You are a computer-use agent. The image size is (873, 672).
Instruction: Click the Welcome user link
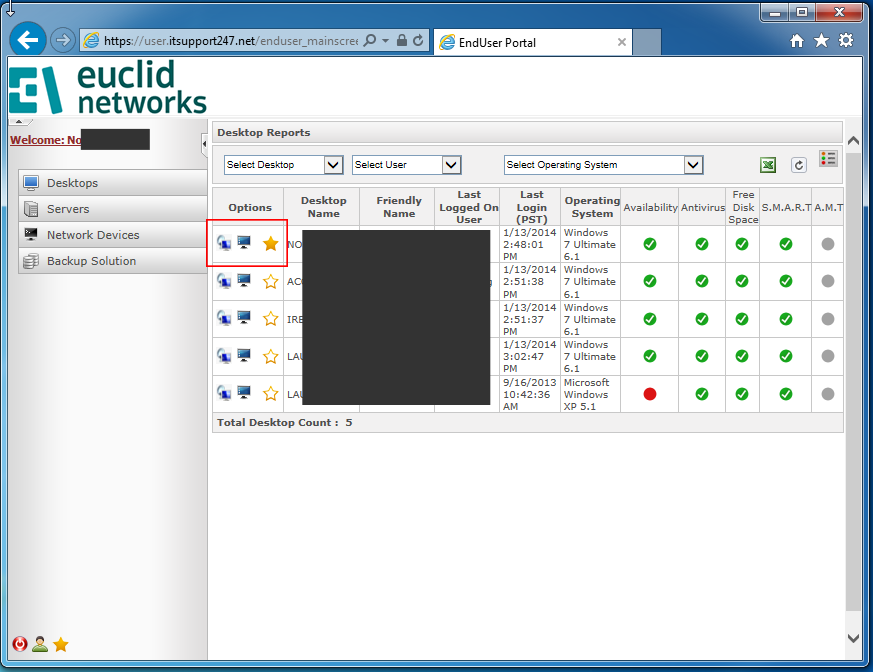pyautogui.click(x=46, y=140)
